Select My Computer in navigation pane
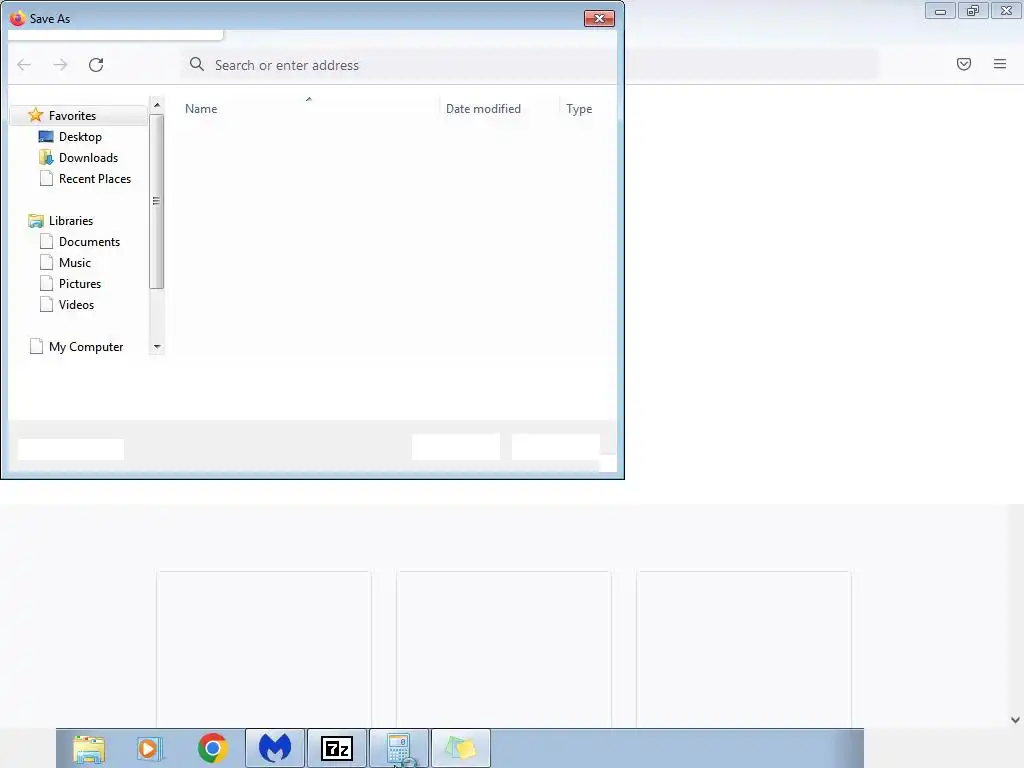Viewport: 1024px width, 768px height. click(86, 347)
